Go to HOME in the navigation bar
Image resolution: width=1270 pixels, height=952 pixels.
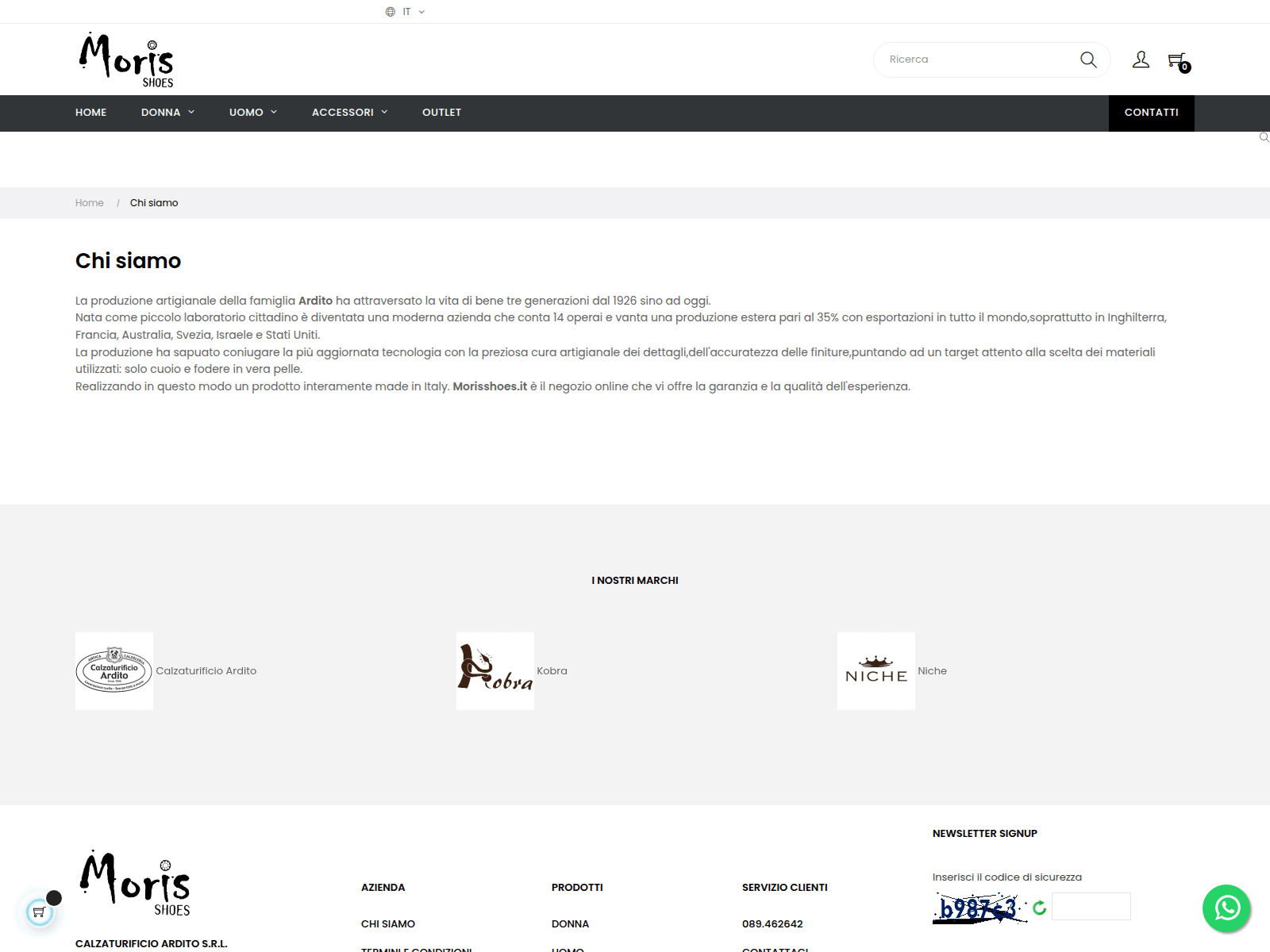pos(91,113)
